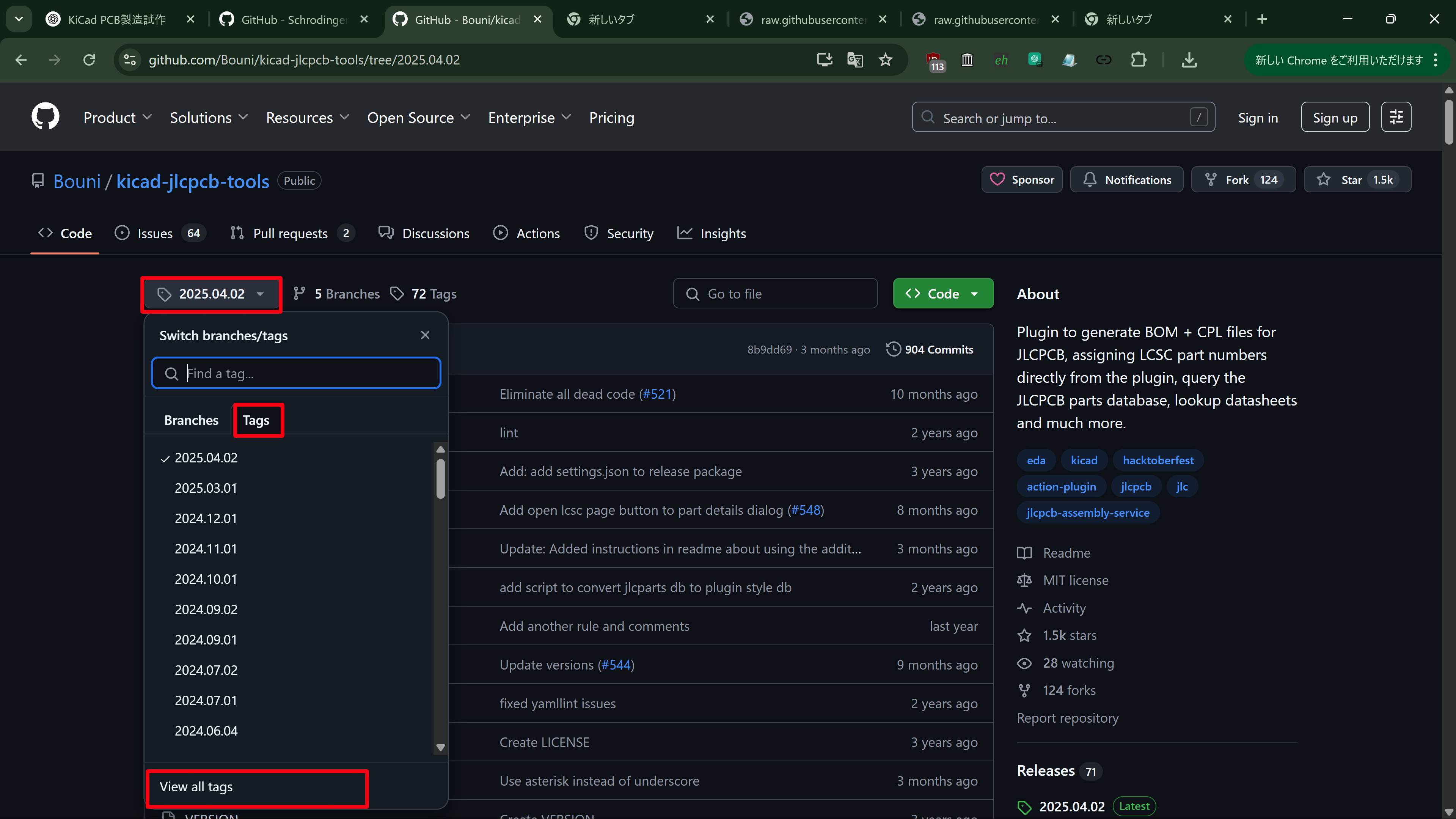Viewport: 1456px width, 819px height.
Task: Open the Chrome extensions puzzle icon
Action: [1138, 60]
